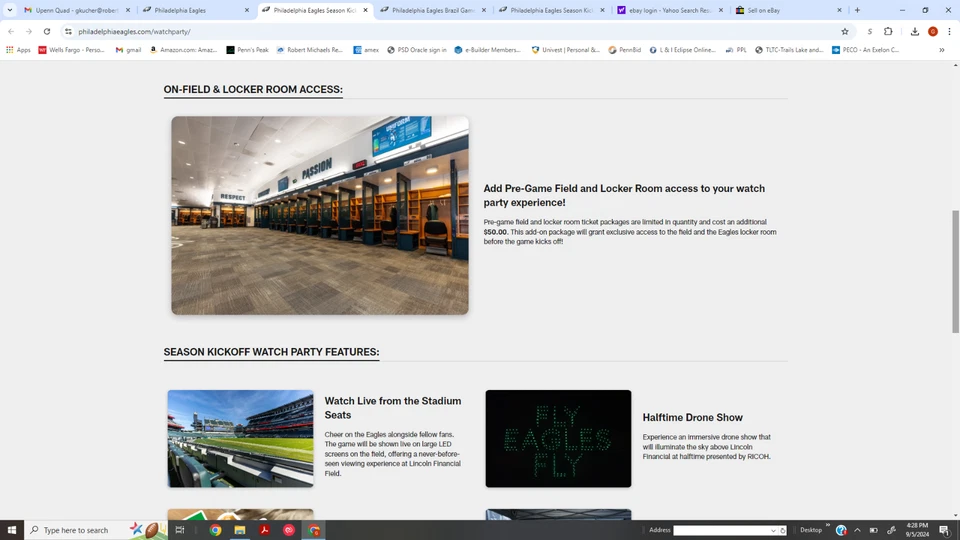Screen dimensions: 960x540
Task: Open the taskbar clock and date
Action: [x=917, y=530]
